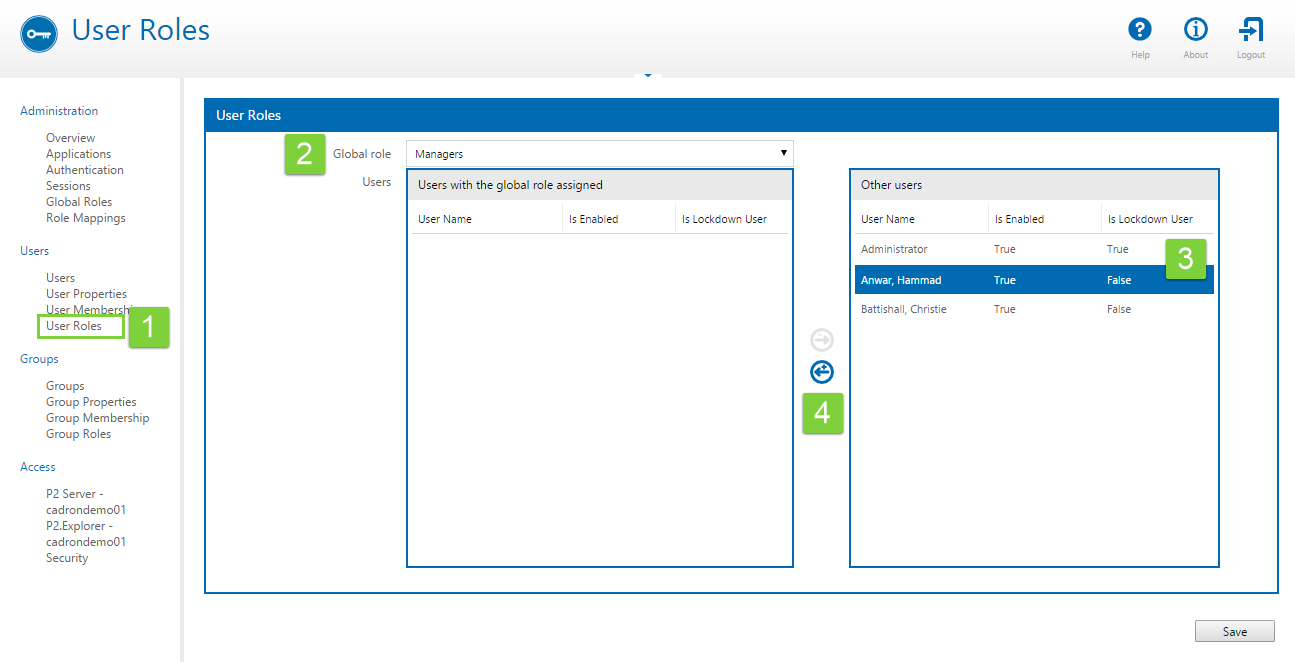Image resolution: width=1295 pixels, height=662 pixels.
Task: Open Role Mappings in sidebar
Action: tap(85, 218)
